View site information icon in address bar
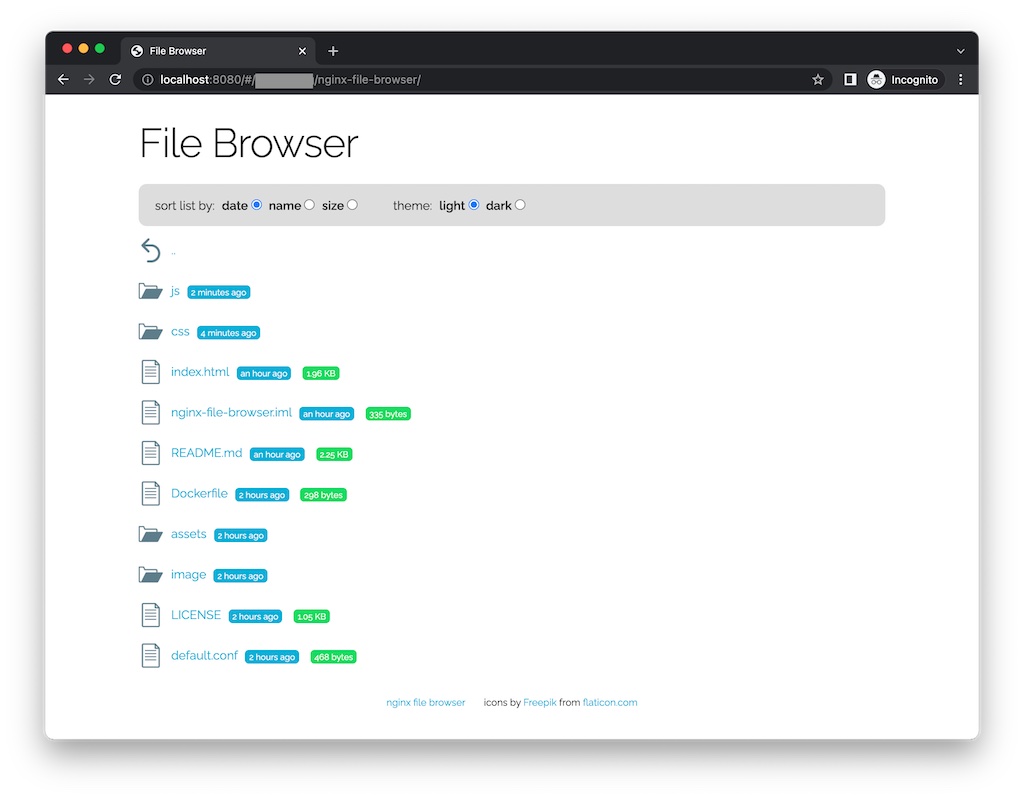 pos(148,80)
